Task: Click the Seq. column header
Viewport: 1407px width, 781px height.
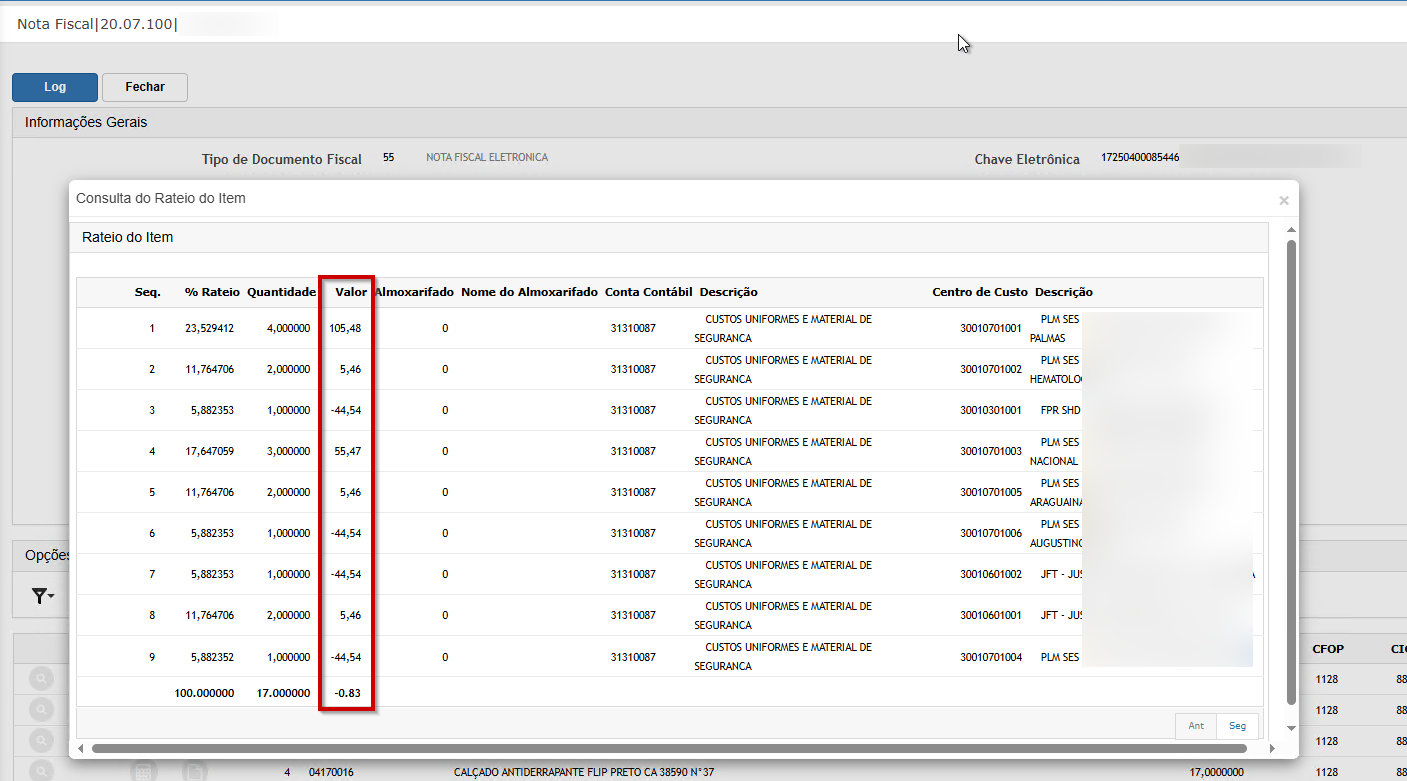Action: pos(148,292)
